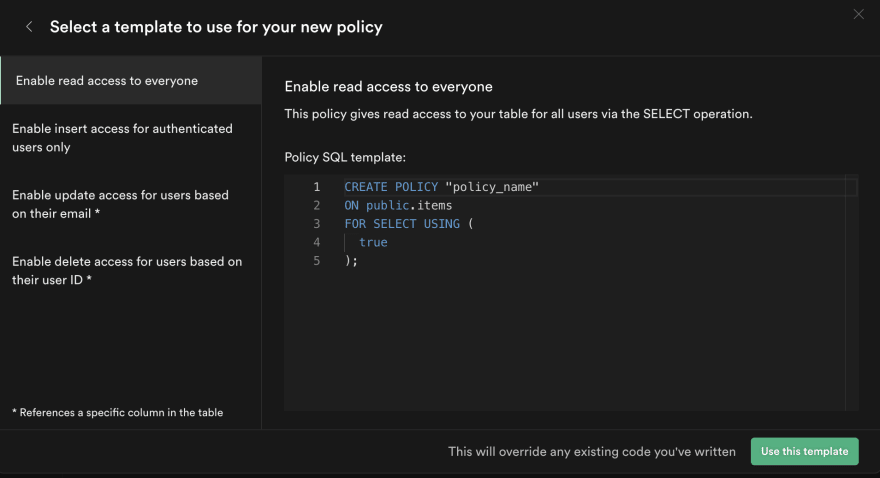Click line 1 CREATE POLICY in SQL editor
This screenshot has height=478, width=880.
click(x=391, y=187)
